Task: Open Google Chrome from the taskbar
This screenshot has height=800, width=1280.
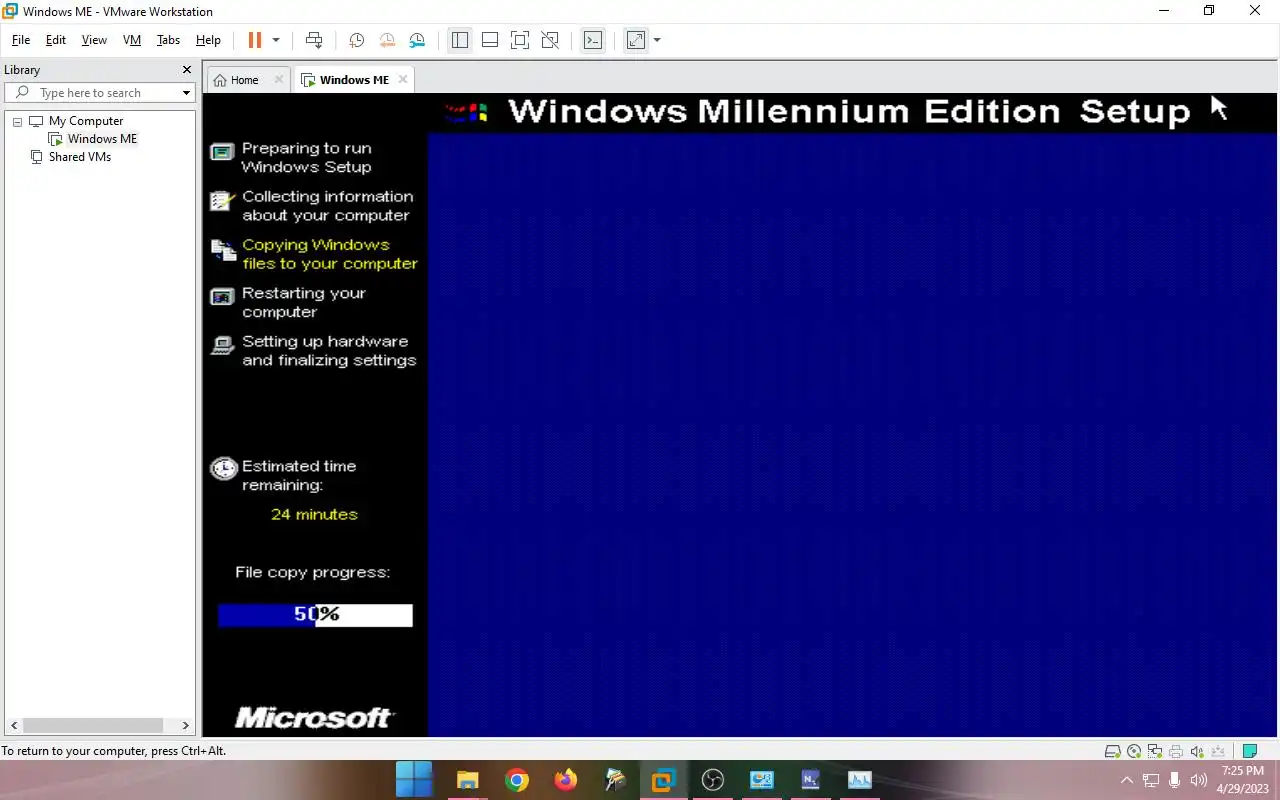Action: pos(516,780)
